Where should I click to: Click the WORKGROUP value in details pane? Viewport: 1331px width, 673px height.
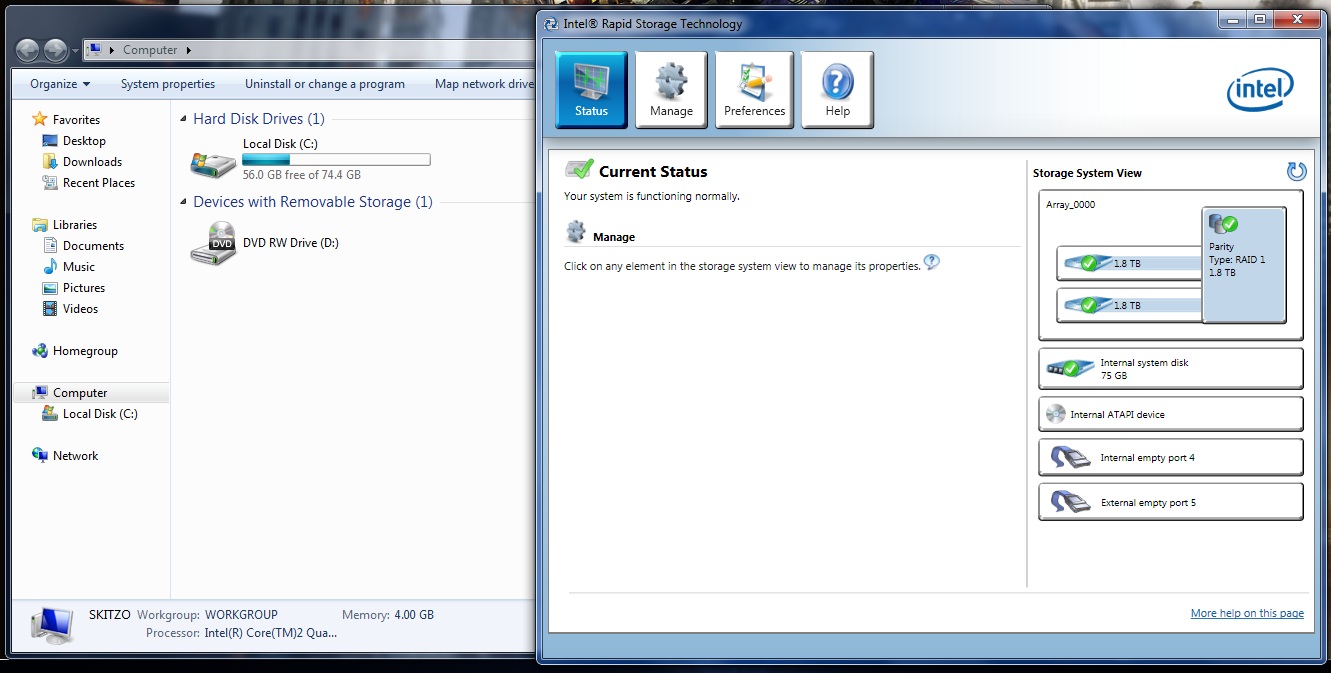[x=241, y=615]
